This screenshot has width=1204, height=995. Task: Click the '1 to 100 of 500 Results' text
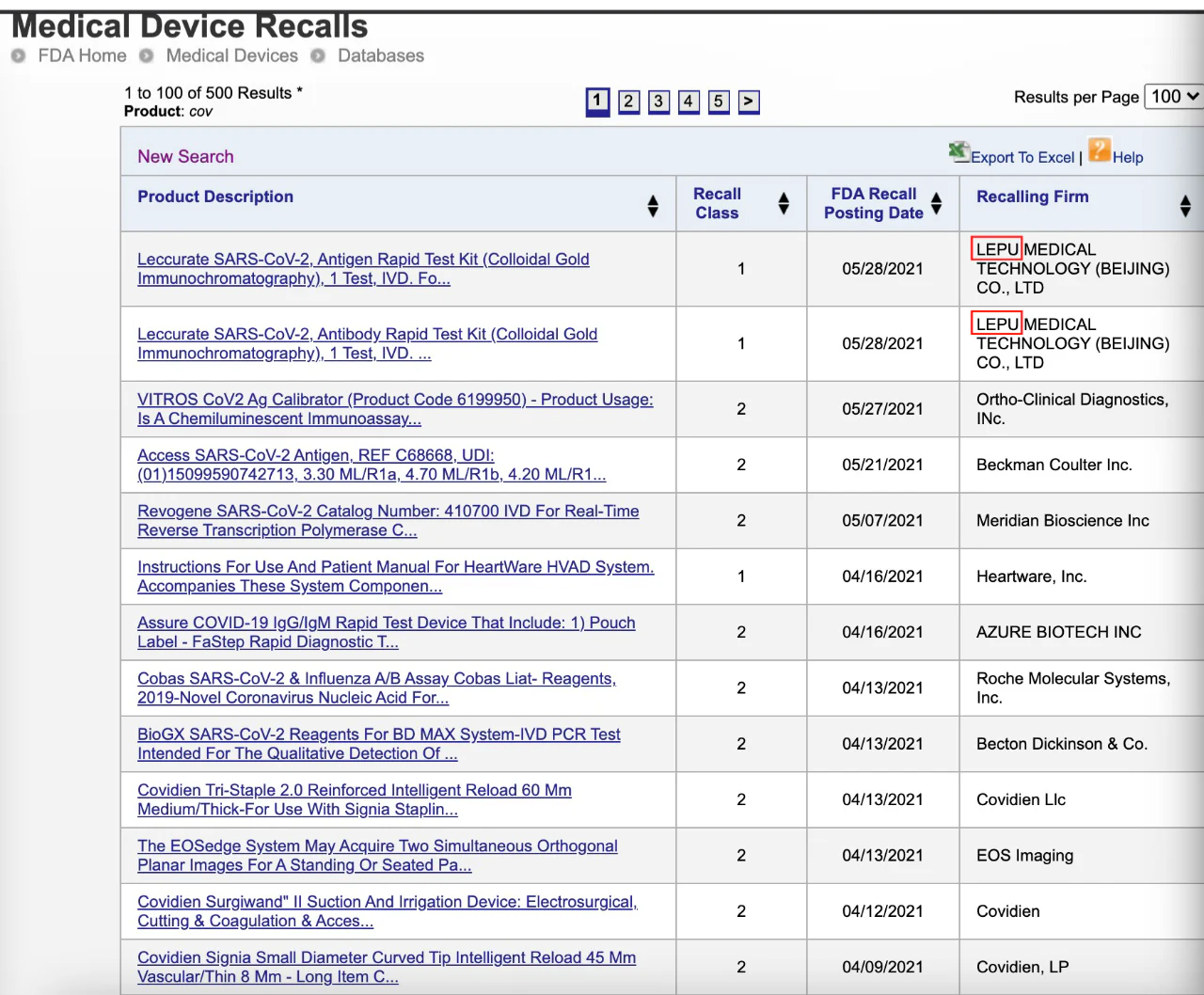click(x=213, y=93)
